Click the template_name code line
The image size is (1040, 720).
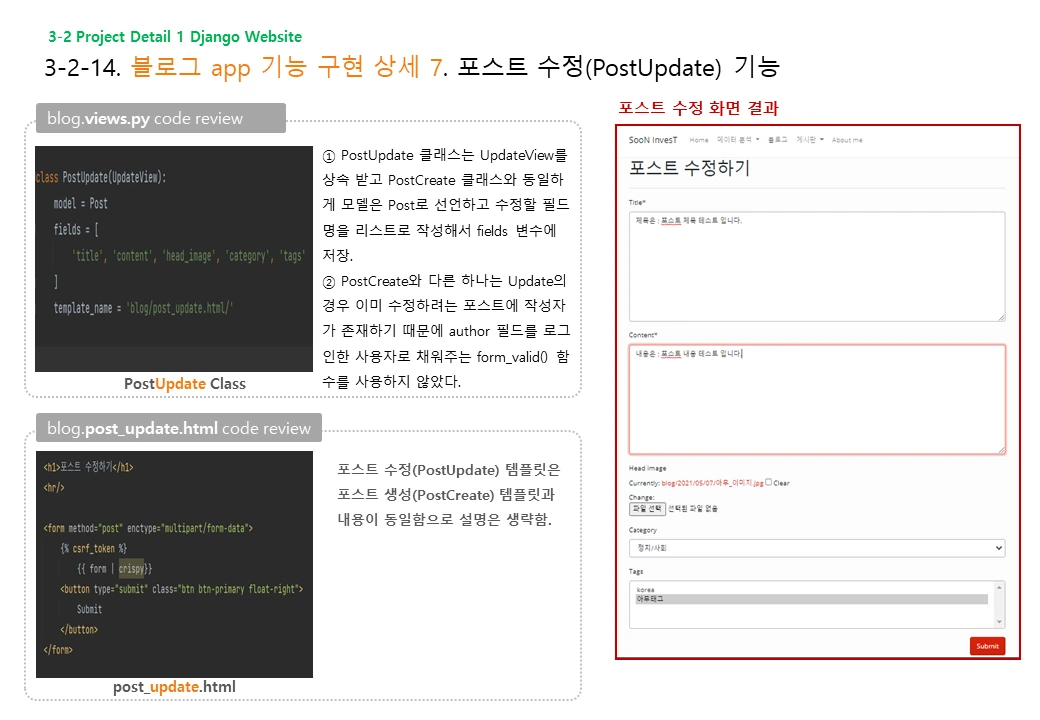[x=143, y=308]
